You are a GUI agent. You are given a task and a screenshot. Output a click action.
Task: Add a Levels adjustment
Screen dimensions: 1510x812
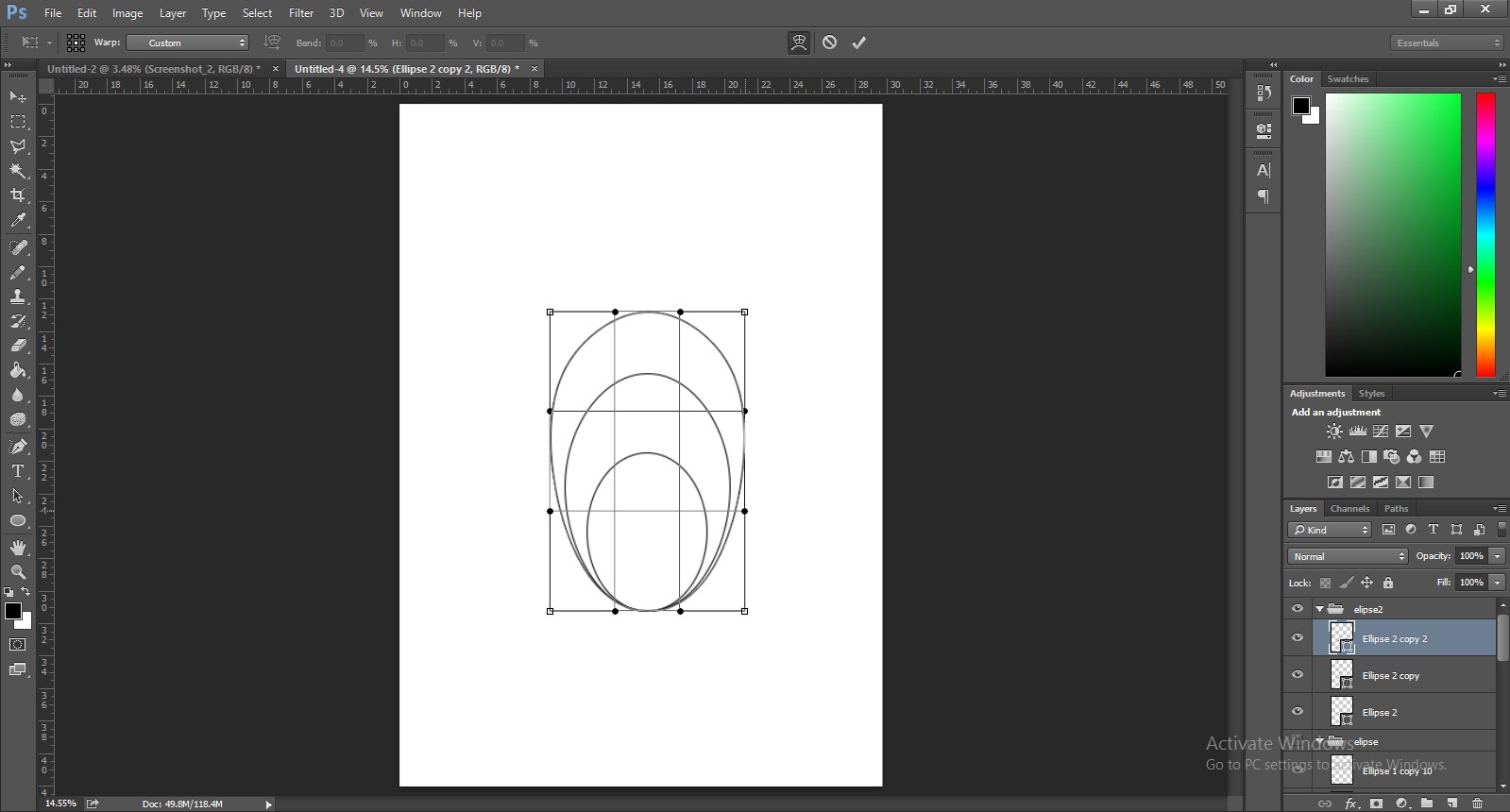[x=1357, y=431]
